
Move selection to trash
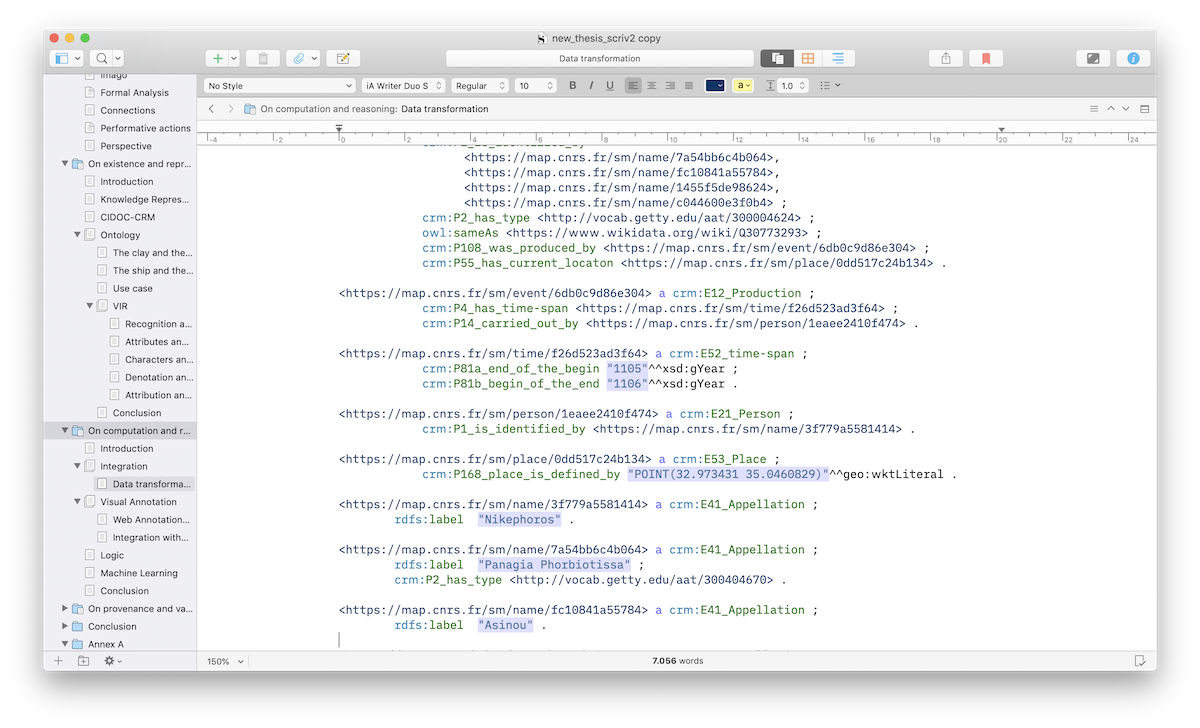pos(263,59)
